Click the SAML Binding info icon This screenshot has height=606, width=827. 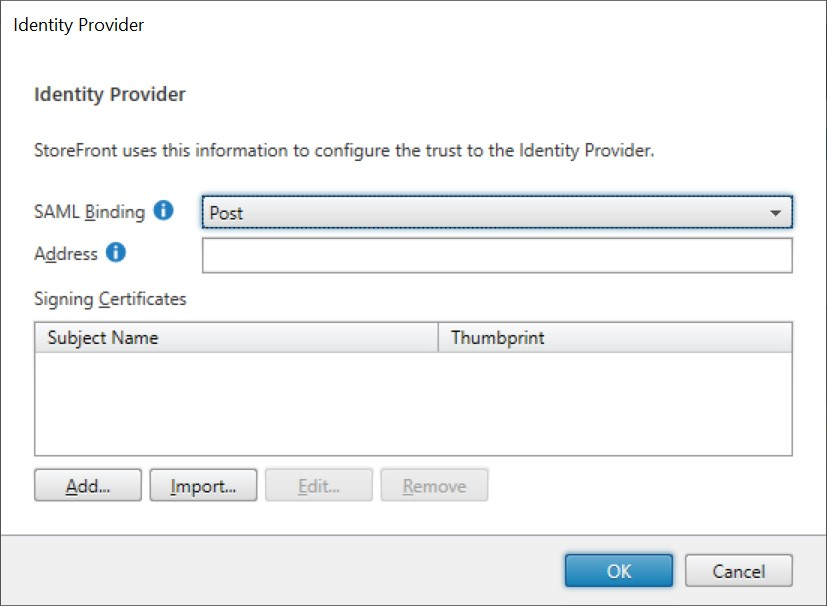(162, 212)
